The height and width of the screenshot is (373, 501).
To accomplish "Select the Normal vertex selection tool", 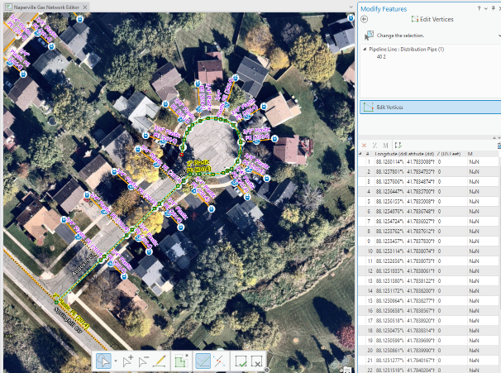I will coord(104,361).
